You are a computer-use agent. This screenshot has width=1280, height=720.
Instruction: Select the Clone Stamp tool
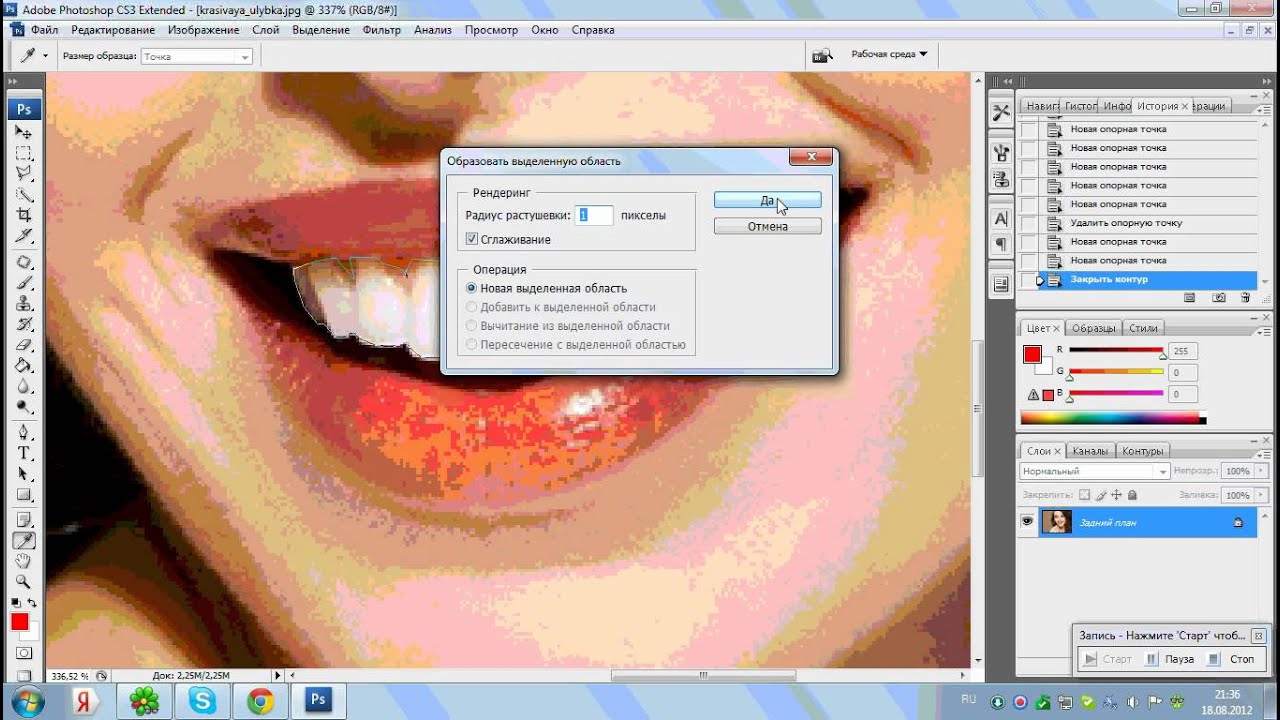click(24, 304)
